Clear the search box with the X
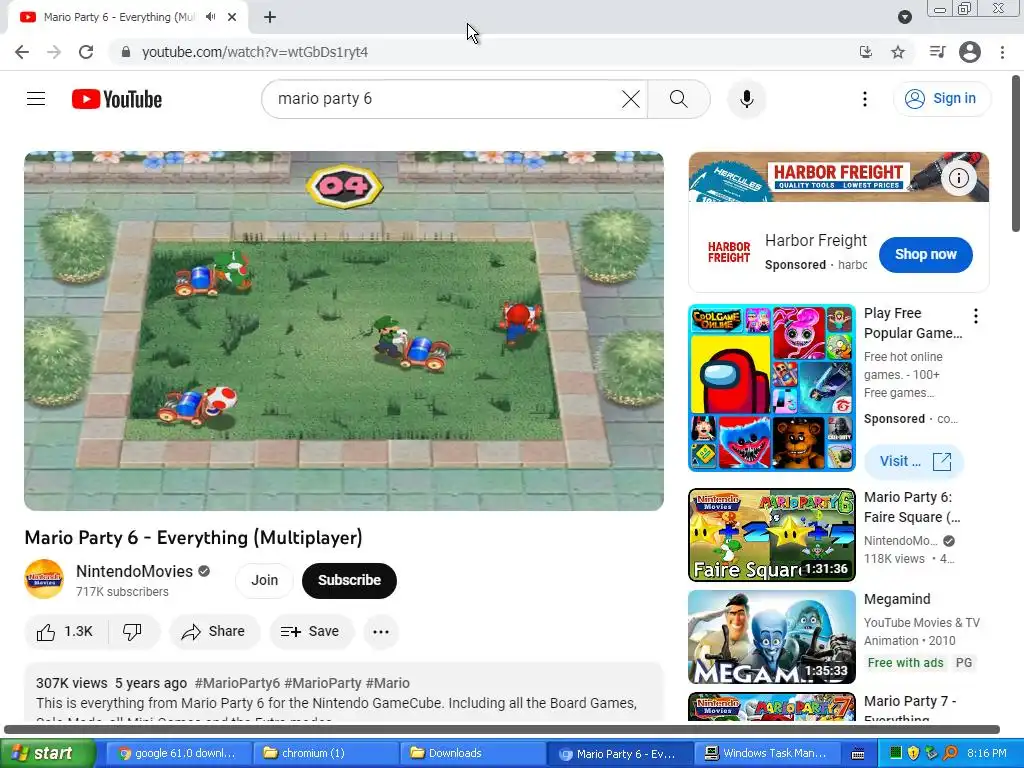The image size is (1024, 768). coord(631,99)
